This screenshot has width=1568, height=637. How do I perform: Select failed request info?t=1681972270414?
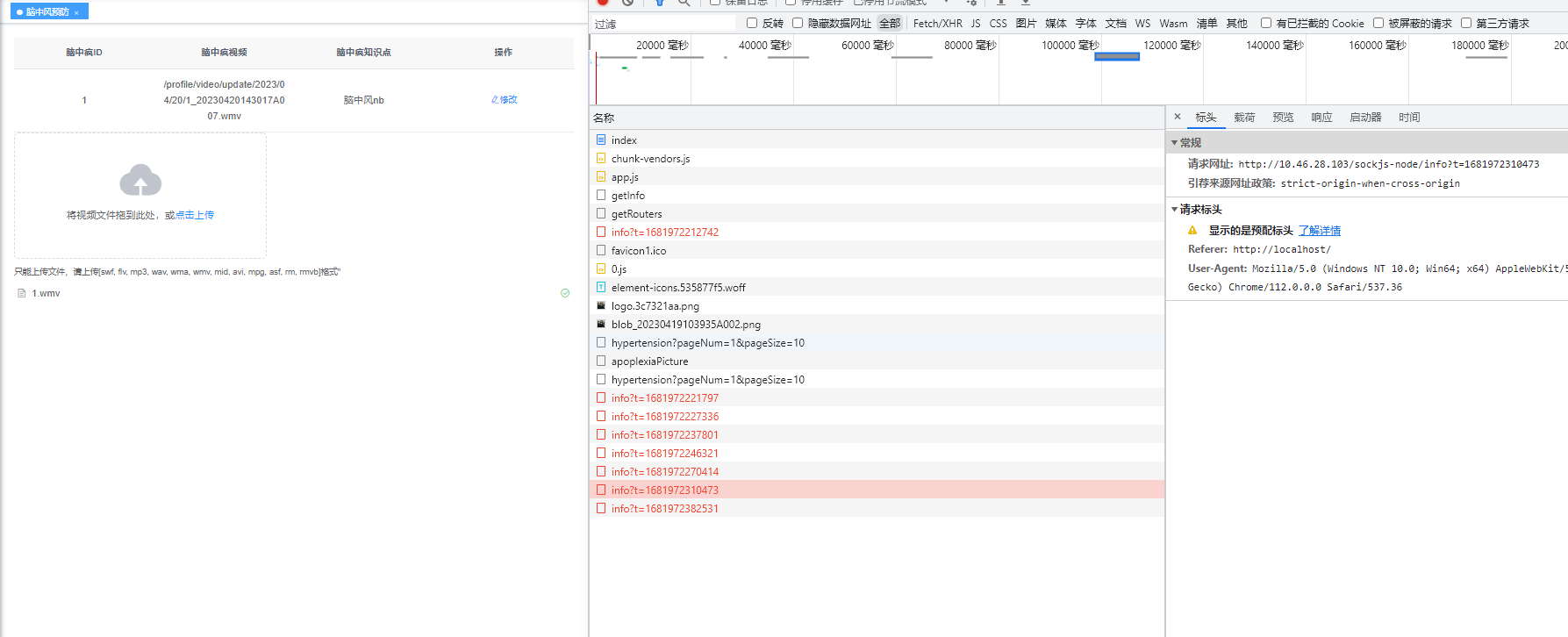tap(877, 472)
